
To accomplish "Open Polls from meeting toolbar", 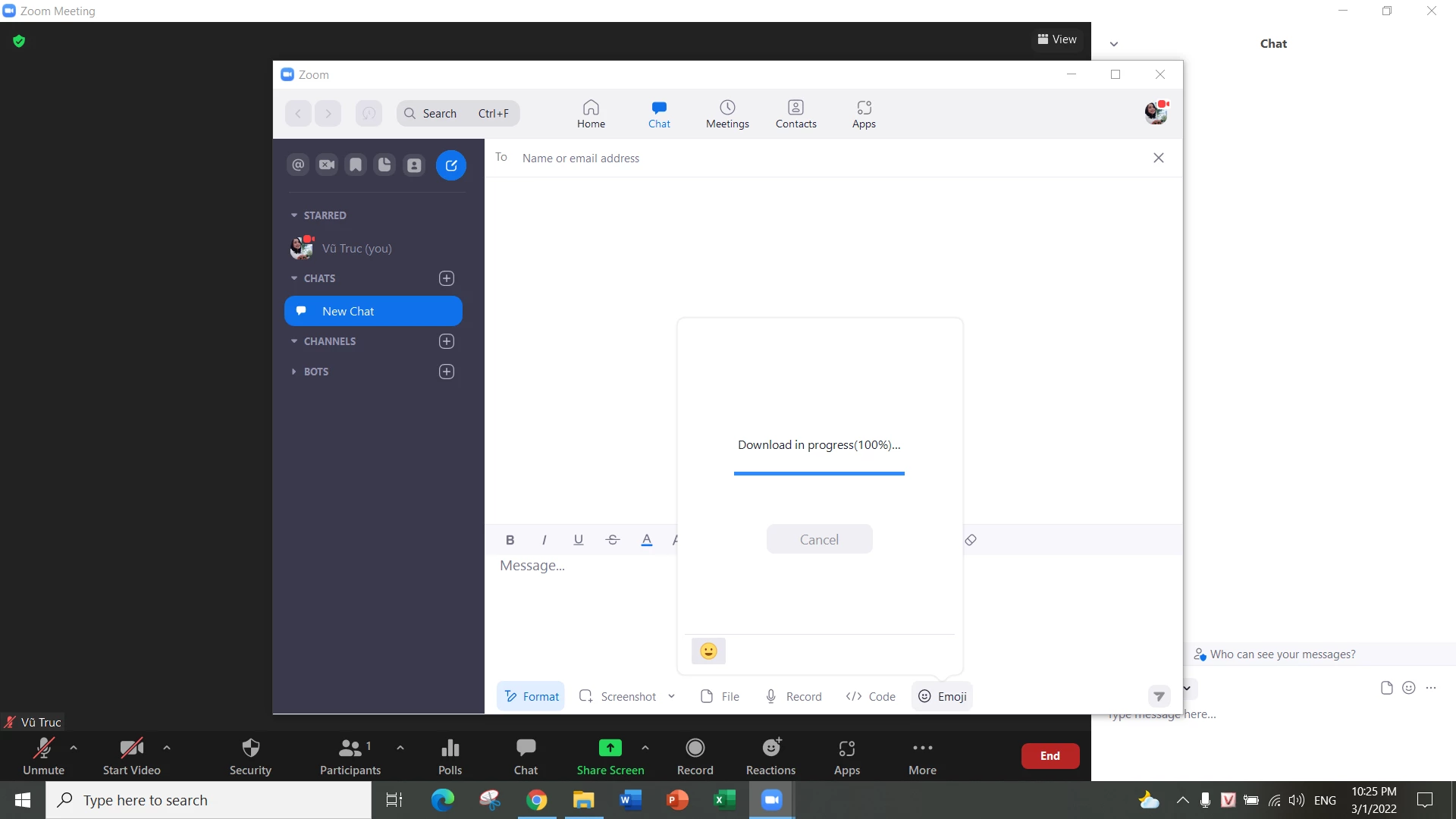I will coord(450,756).
